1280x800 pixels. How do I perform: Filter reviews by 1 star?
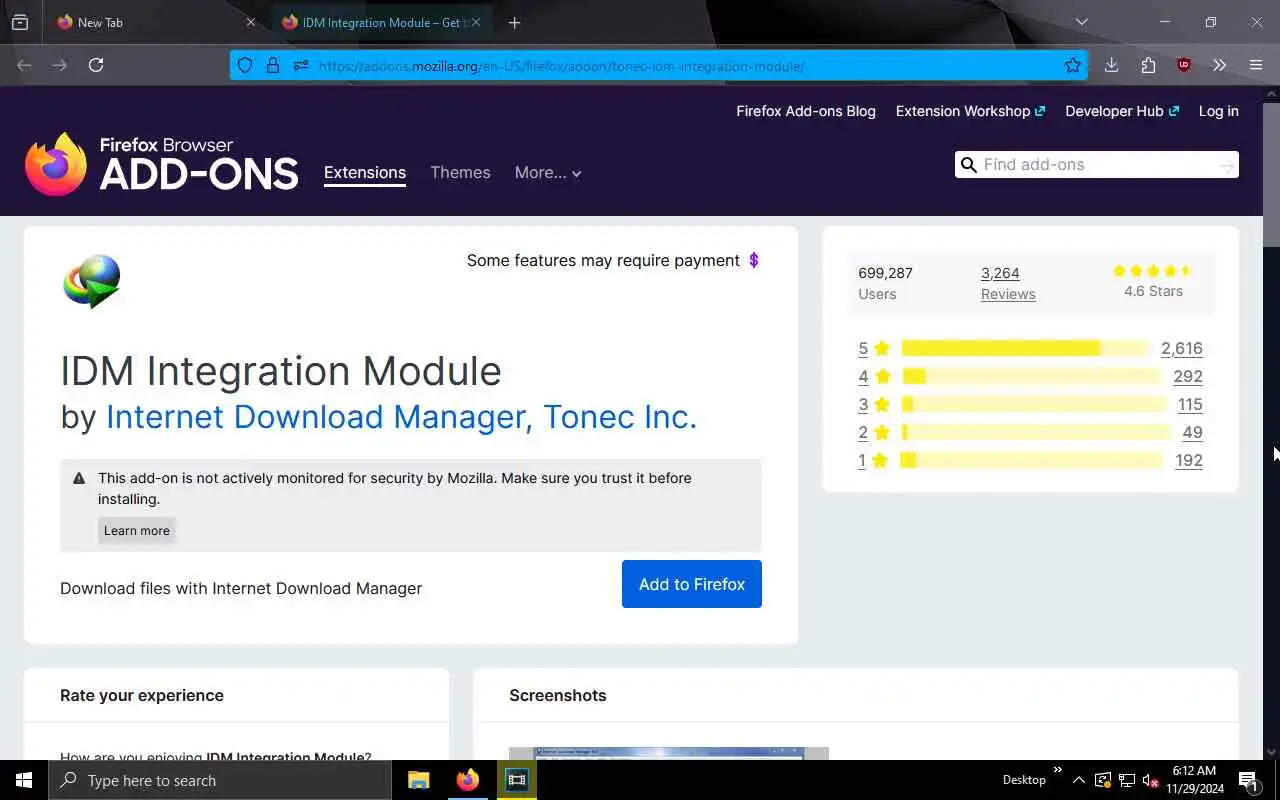[873, 460]
